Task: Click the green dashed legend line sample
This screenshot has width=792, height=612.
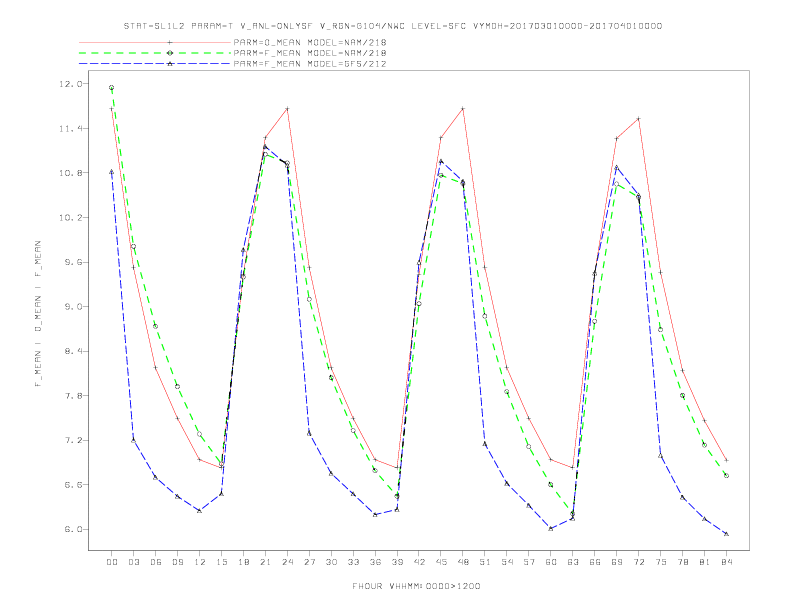Action: pos(155,53)
